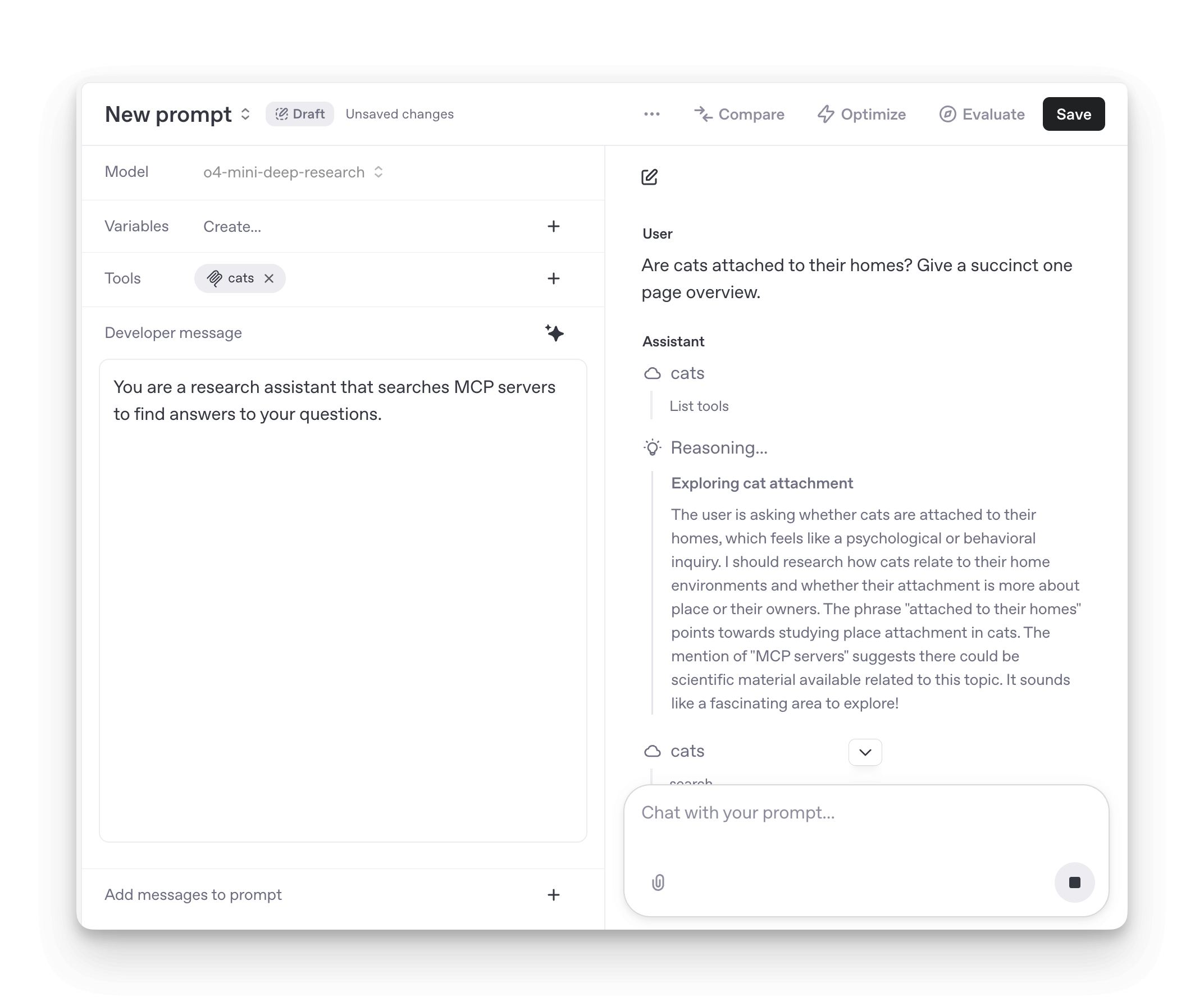
Task: Save the prompt
Action: point(1073,114)
